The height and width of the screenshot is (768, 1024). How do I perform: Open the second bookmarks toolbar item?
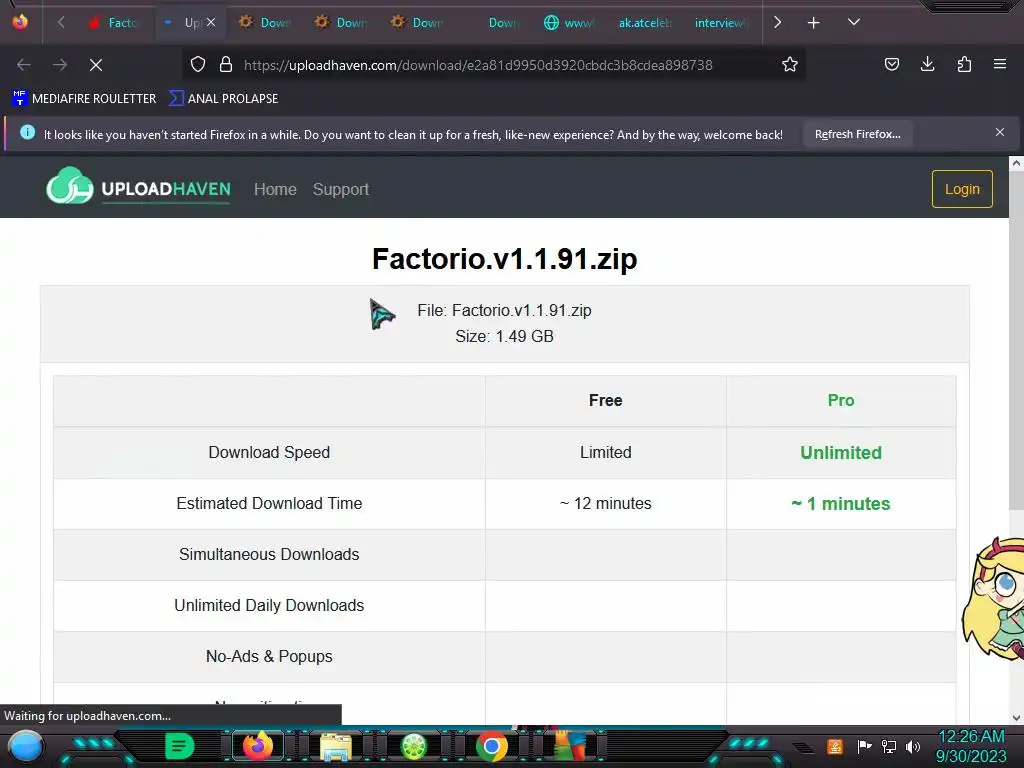[223, 99]
